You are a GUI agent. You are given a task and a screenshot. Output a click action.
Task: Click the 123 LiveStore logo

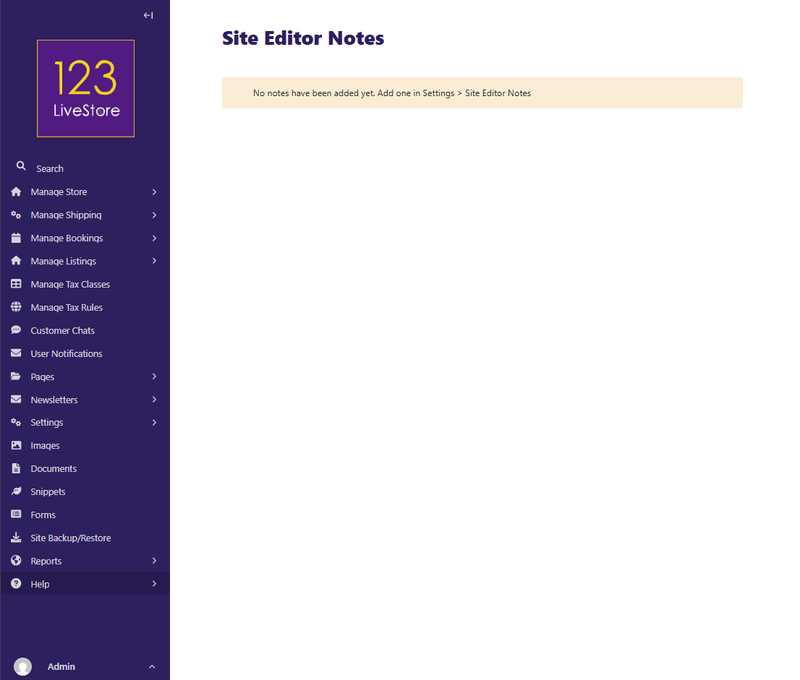[x=86, y=88]
